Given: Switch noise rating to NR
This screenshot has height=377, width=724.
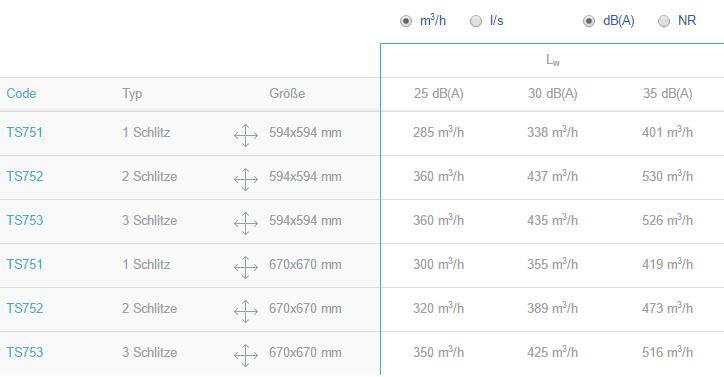Looking at the screenshot, I should click(x=664, y=21).
